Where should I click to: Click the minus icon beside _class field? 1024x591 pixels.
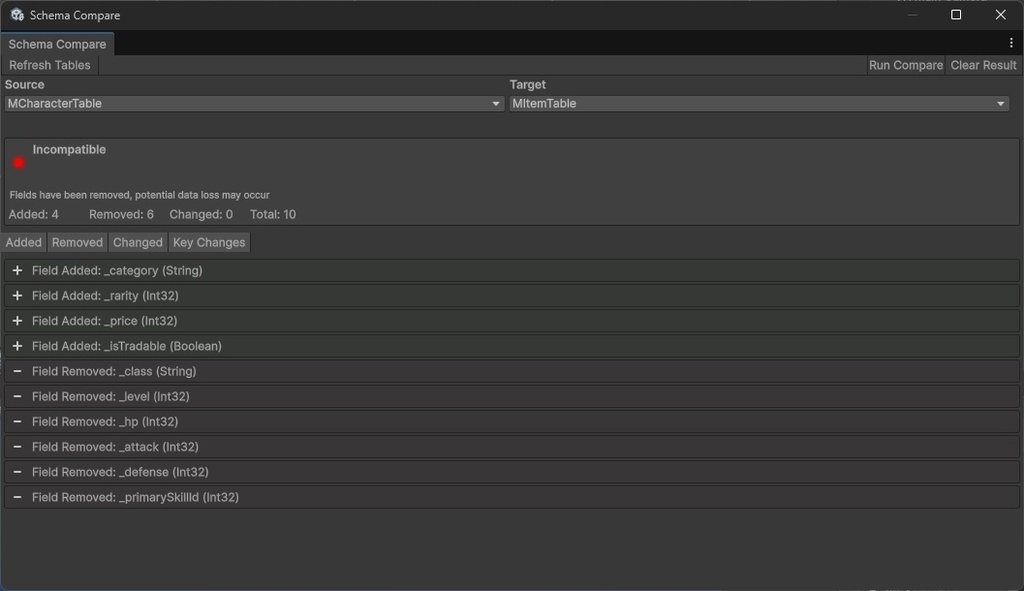point(17,371)
